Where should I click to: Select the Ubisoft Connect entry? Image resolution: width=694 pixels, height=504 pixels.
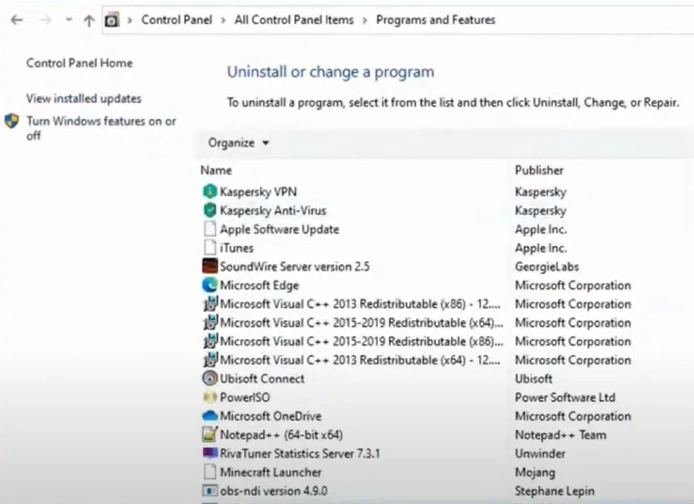pyautogui.click(x=262, y=379)
